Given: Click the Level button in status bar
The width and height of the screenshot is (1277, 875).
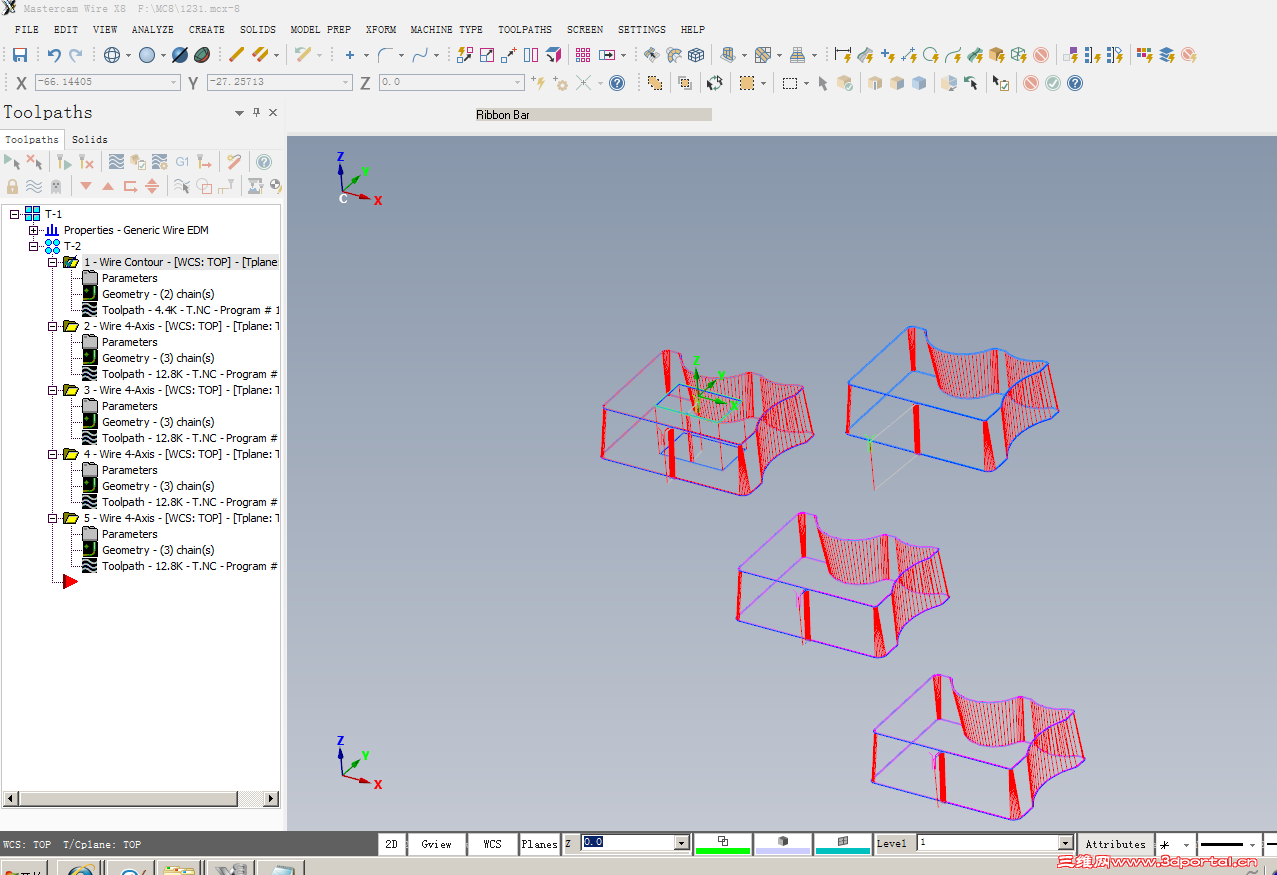Looking at the screenshot, I should 892,844.
